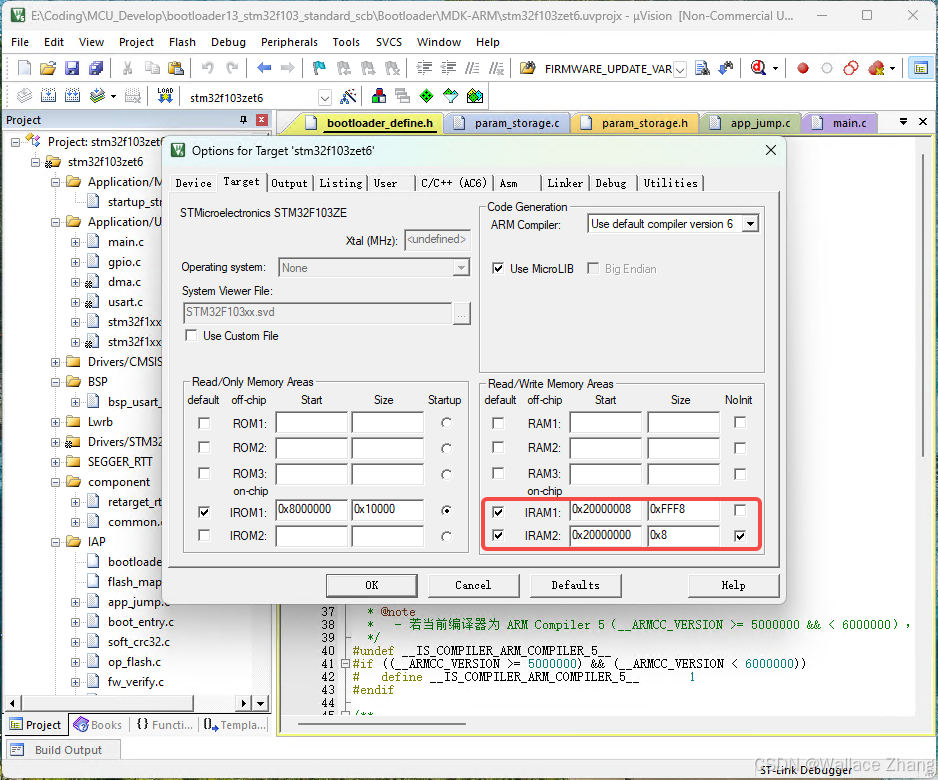
Task: Click the Indent selection icon
Action: click(424, 68)
